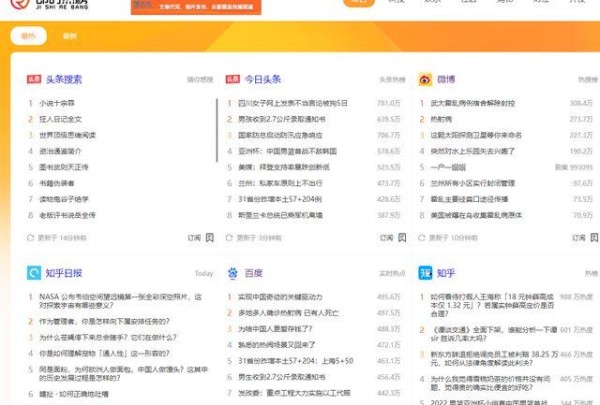Open the 头条搜索 item '资治通鉴简介'
600x405 pixels.
click(x=60, y=151)
